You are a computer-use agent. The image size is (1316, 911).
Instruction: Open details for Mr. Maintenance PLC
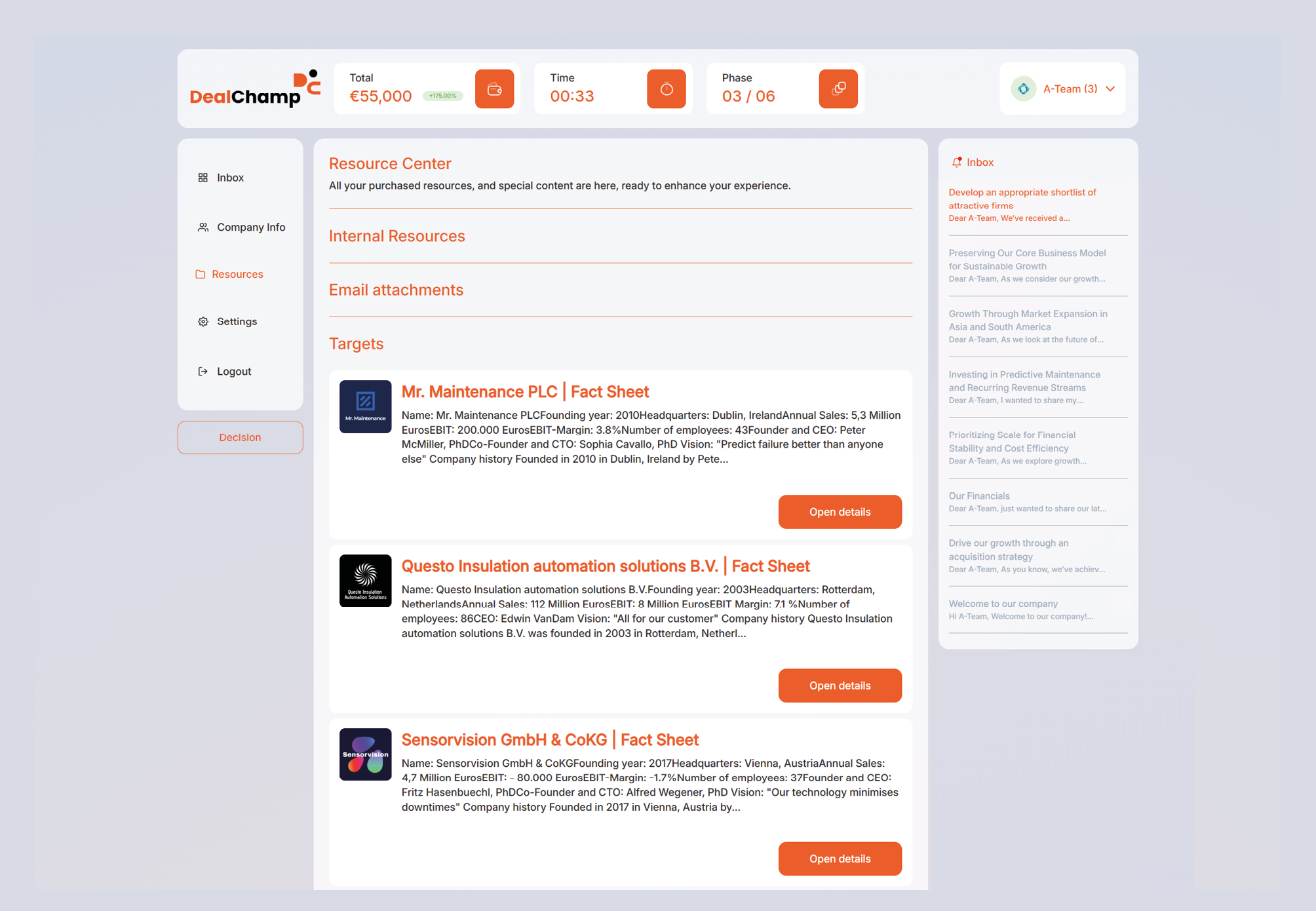pyautogui.click(x=840, y=512)
